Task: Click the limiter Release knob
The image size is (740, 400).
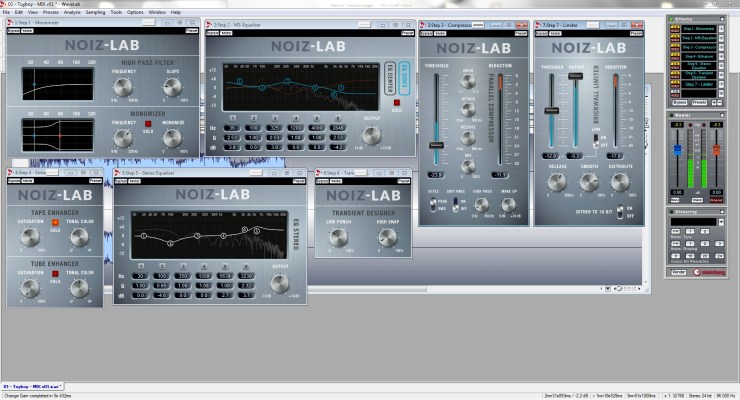Action: tap(557, 182)
